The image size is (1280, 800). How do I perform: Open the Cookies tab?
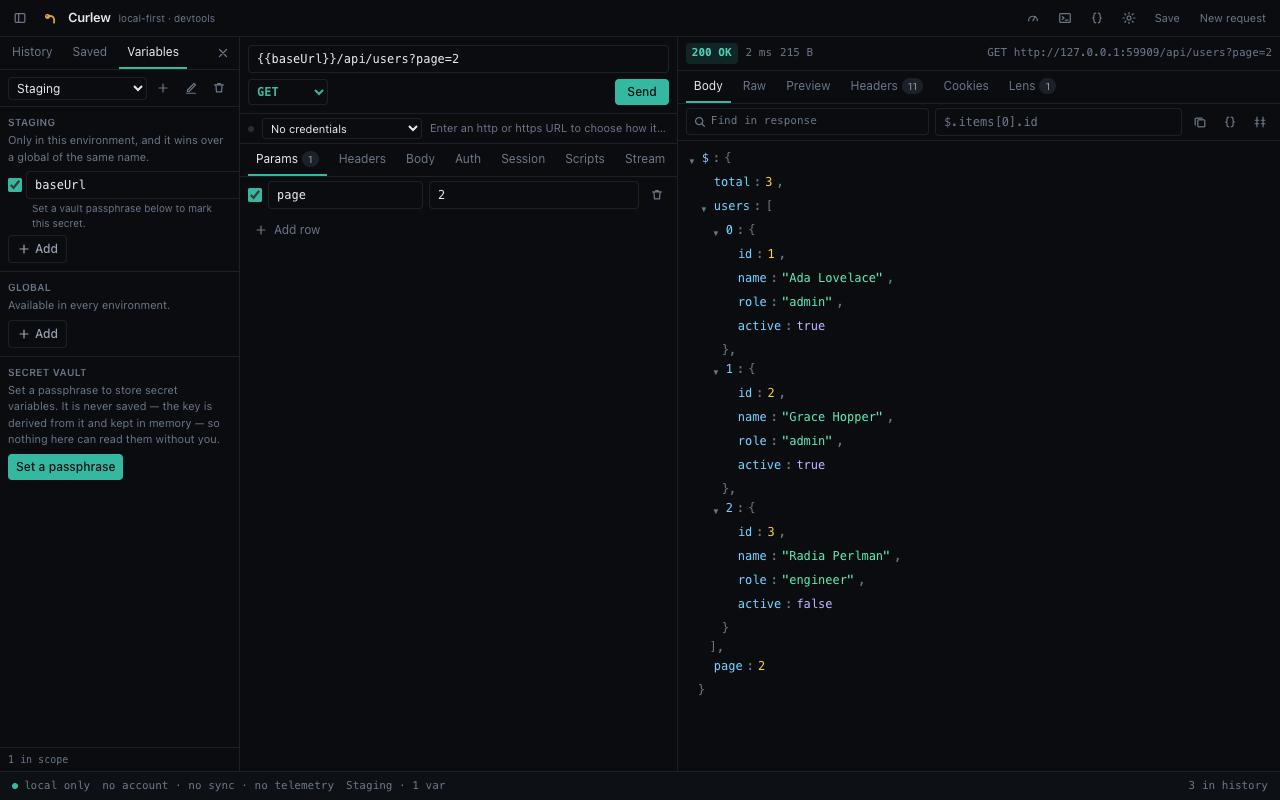966,86
